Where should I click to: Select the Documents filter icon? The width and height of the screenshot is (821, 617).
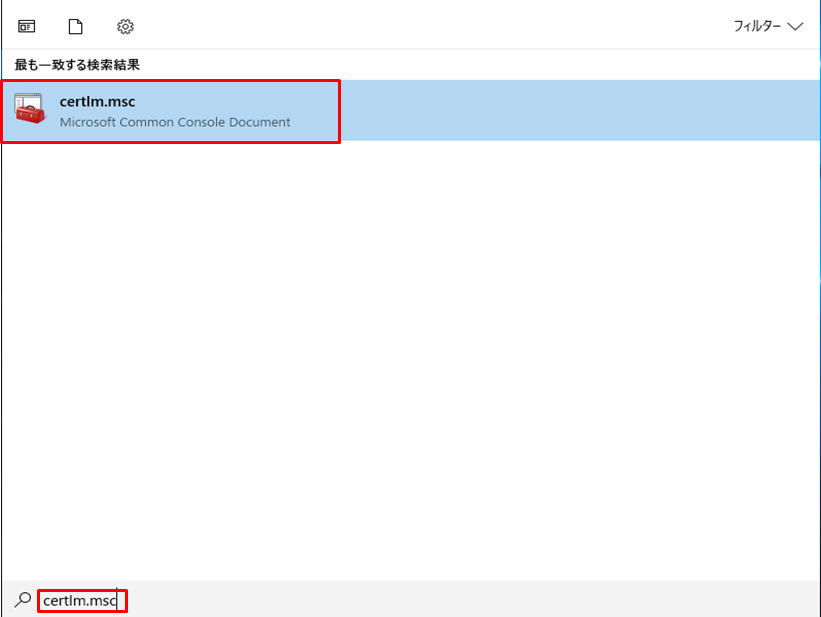point(75,26)
